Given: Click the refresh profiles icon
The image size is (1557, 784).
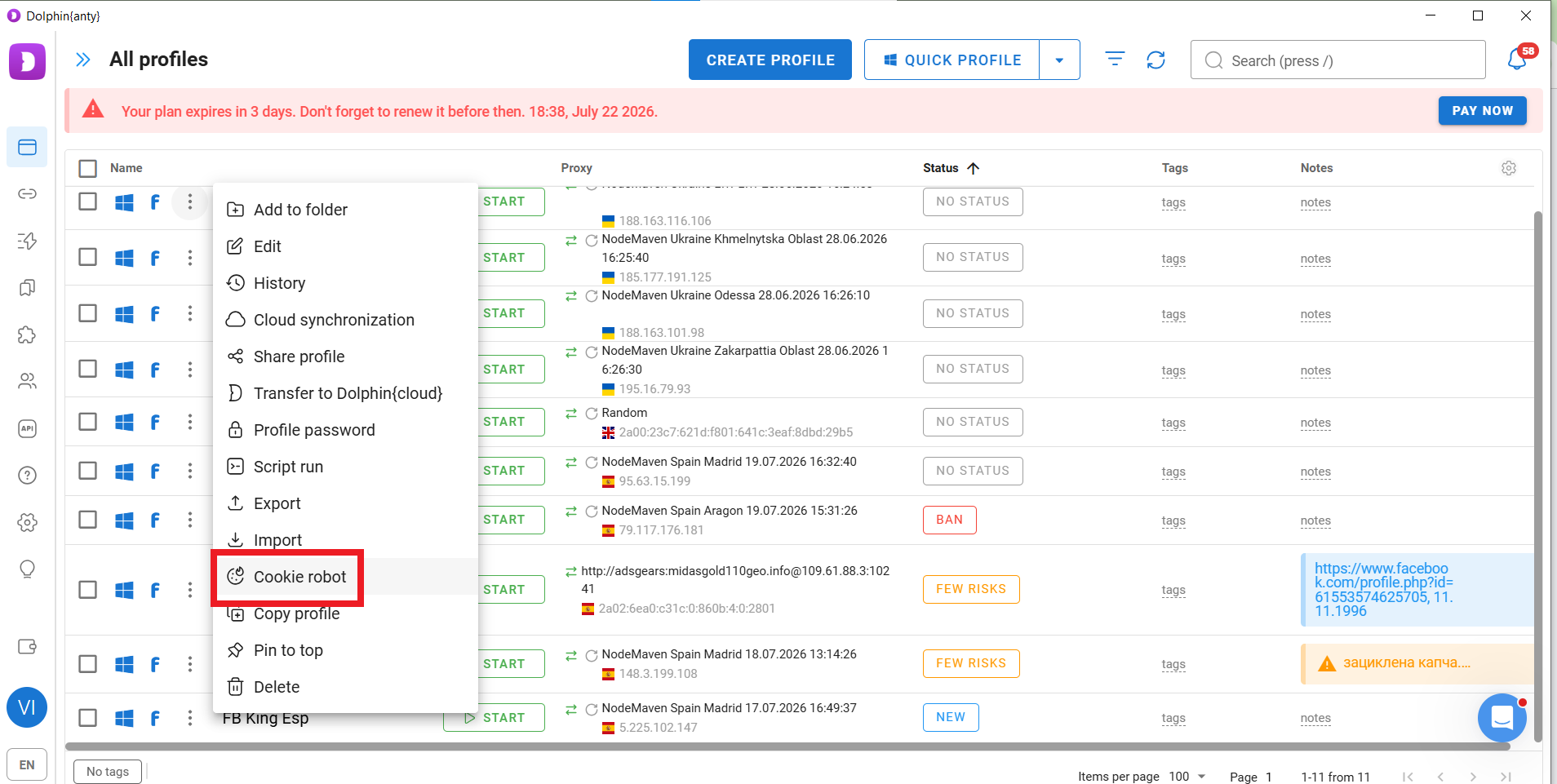Looking at the screenshot, I should pos(1156,60).
